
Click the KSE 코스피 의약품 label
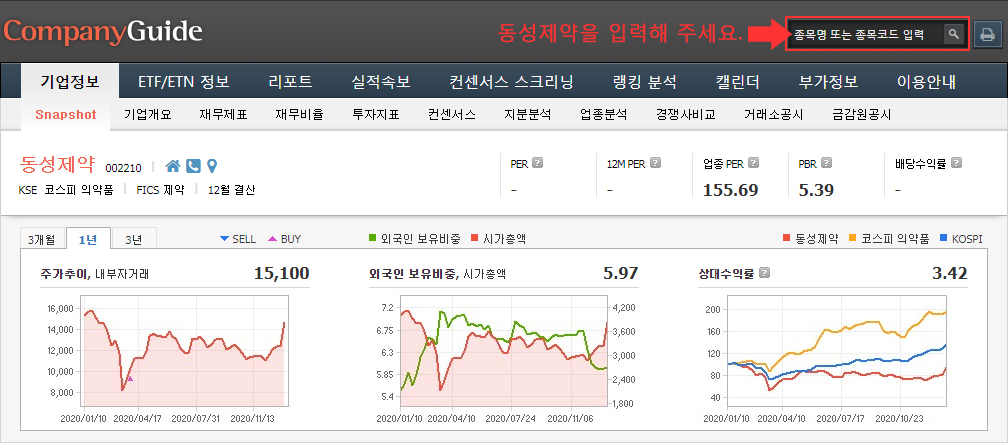pyautogui.click(x=66, y=190)
